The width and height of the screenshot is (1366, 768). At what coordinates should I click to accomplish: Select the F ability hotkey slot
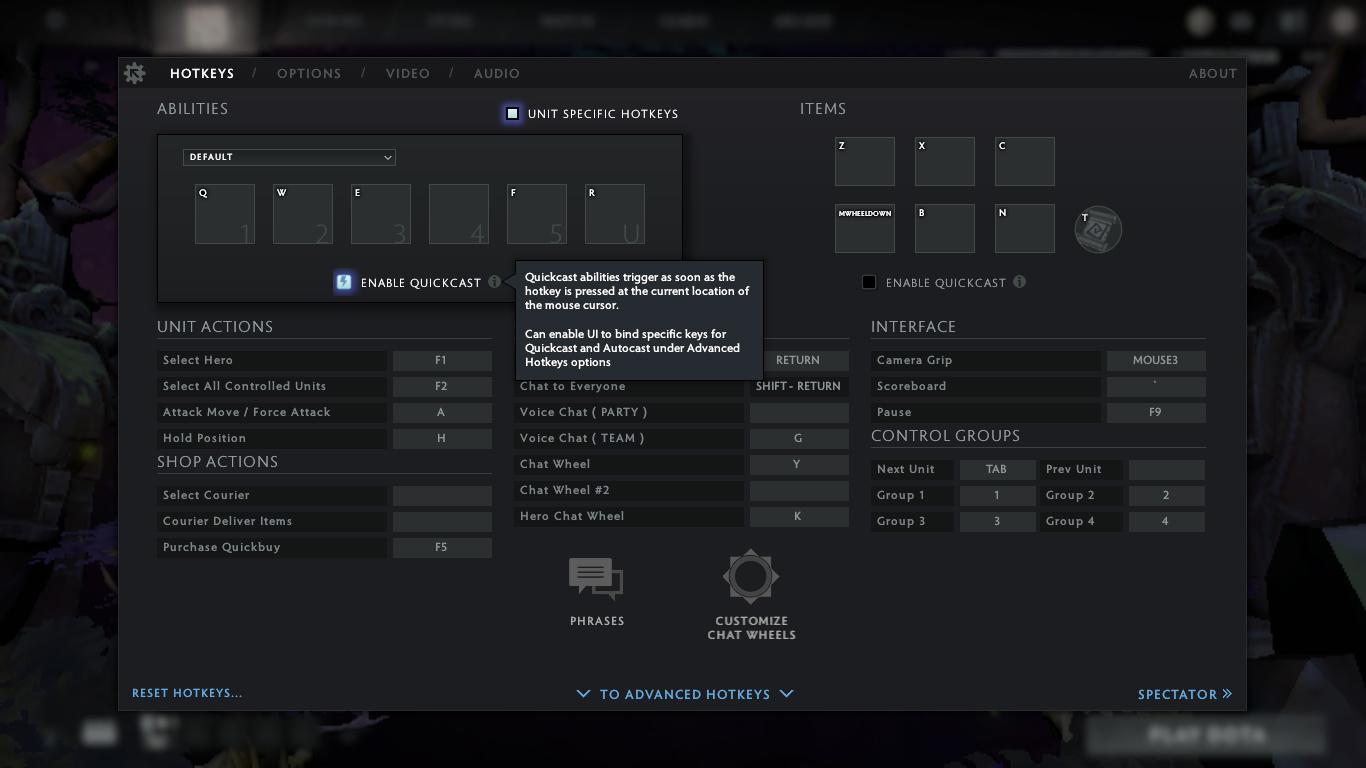pyautogui.click(x=537, y=214)
